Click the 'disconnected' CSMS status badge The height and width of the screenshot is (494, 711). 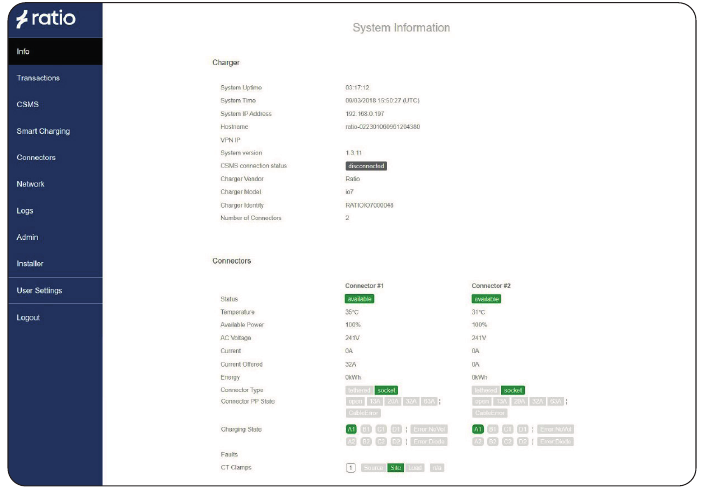point(366,166)
